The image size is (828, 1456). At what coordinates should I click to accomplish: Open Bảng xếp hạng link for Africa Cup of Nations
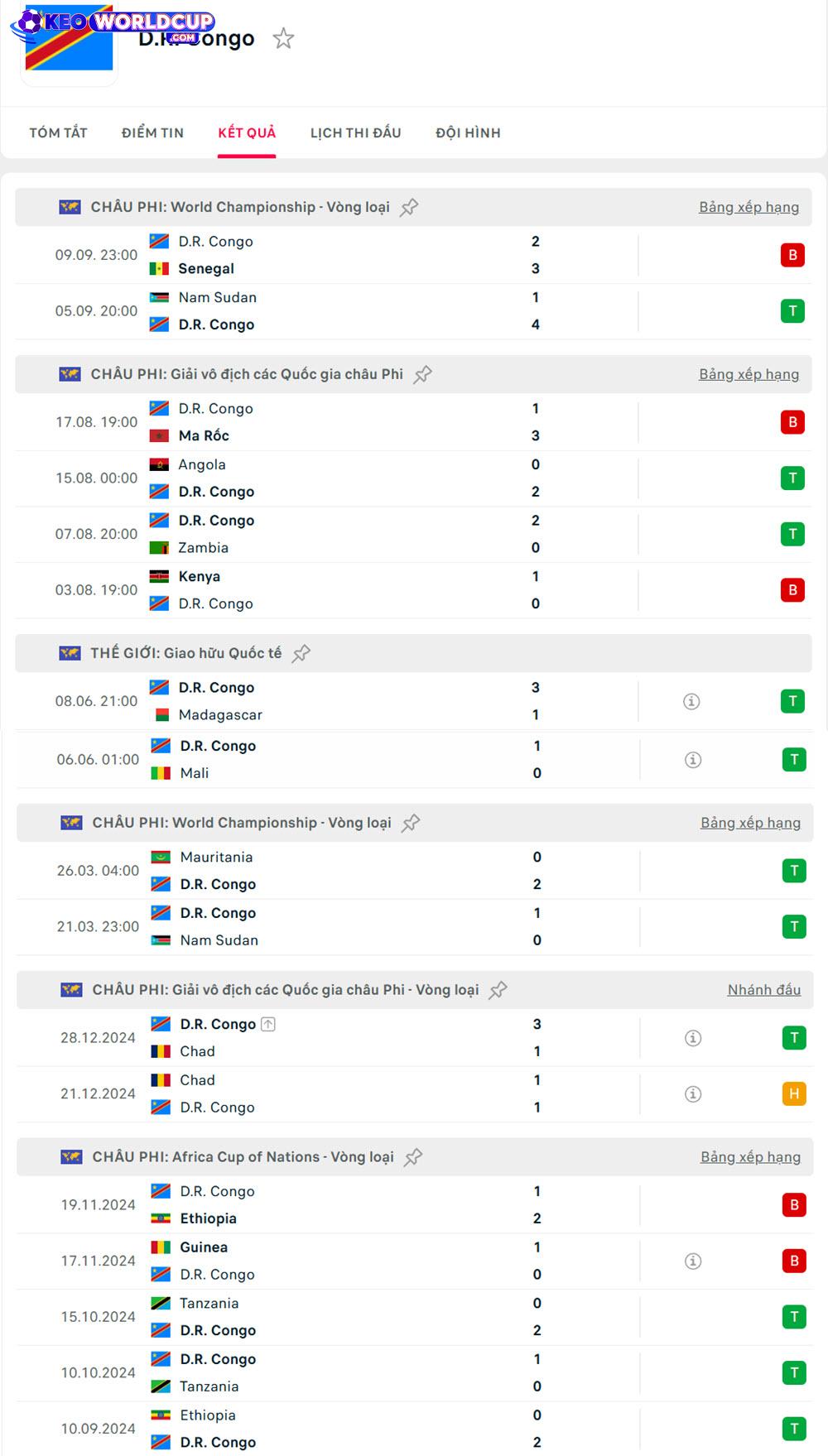(750, 1157)
